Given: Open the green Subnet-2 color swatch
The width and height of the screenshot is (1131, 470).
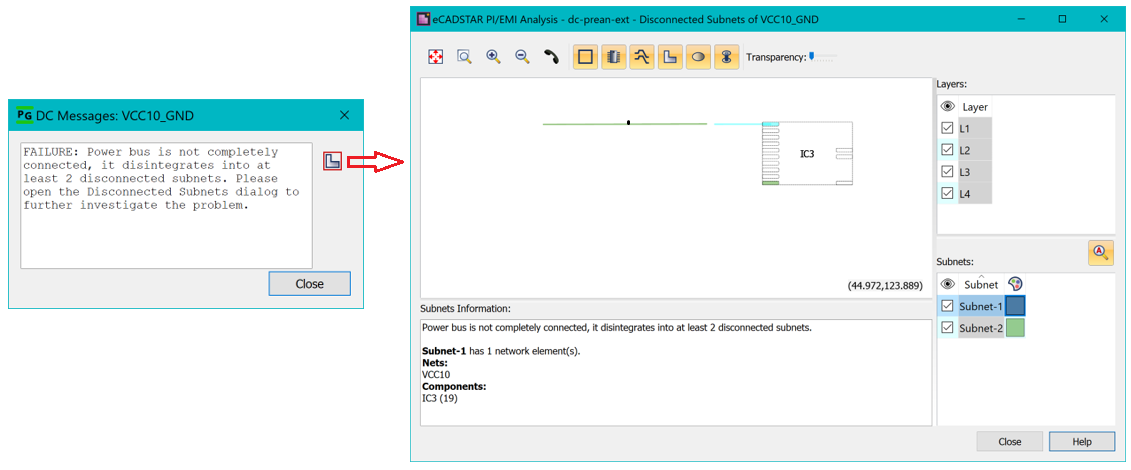Looking at the screenshot, I should coord(1015,328).
